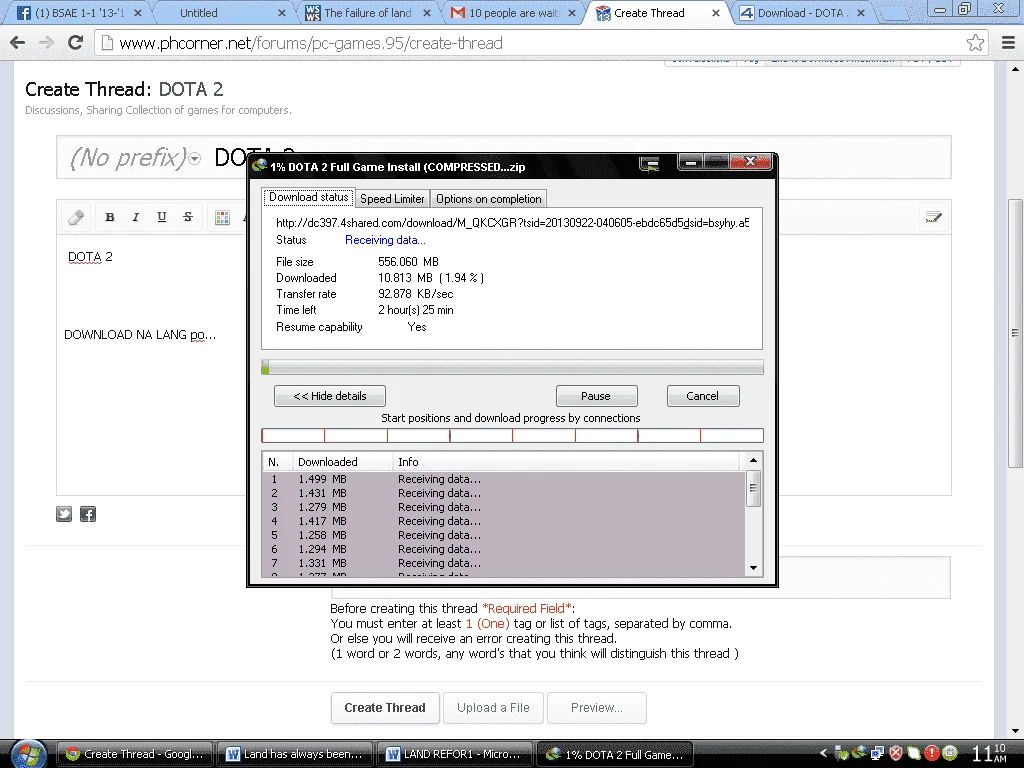
Task: Click the safely remove hardware tray icon
Action: 842,754
